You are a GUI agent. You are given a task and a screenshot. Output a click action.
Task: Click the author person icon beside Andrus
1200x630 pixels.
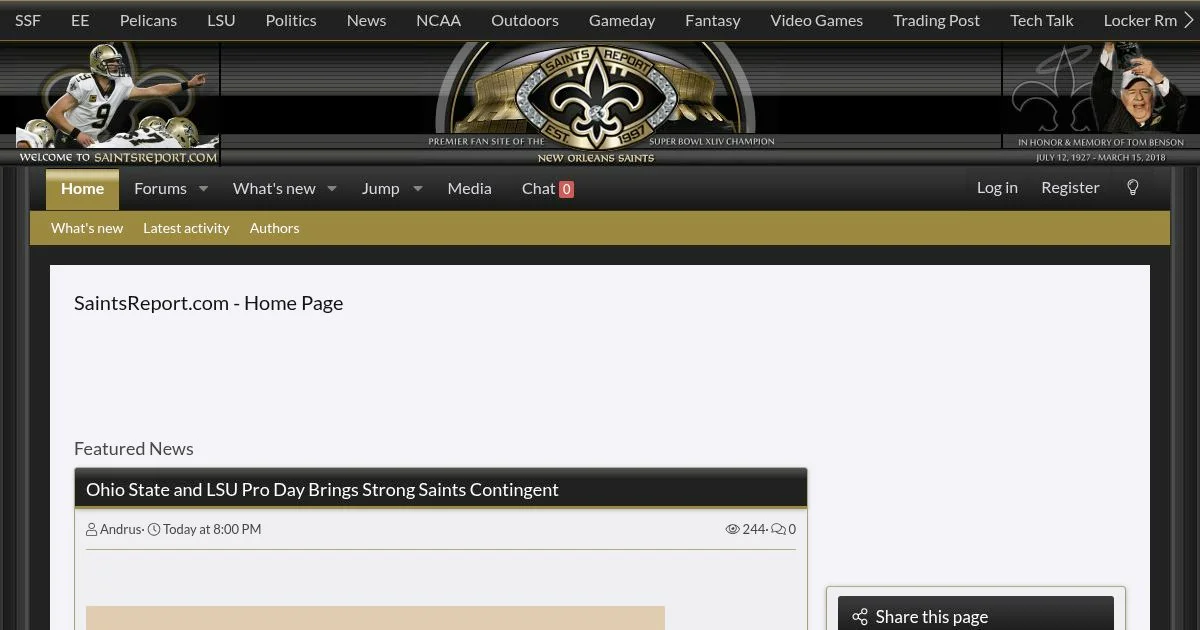92,529
